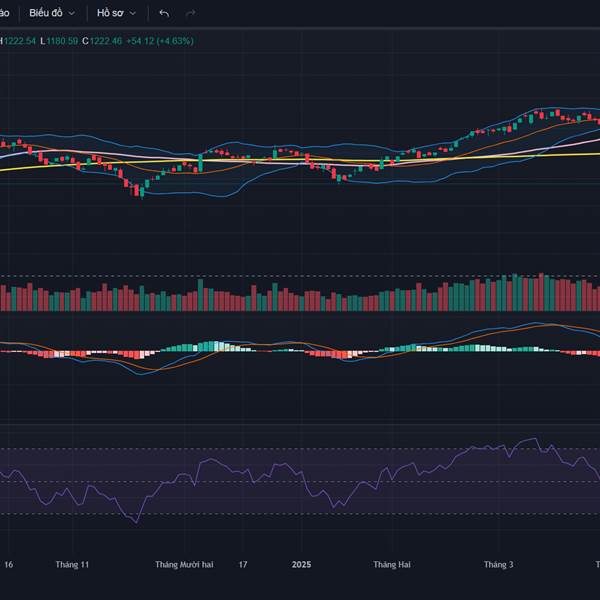The height and width of the screenshot is (600, 600).
Task: Select the yellow moving average line
Action: coord(300,160)
